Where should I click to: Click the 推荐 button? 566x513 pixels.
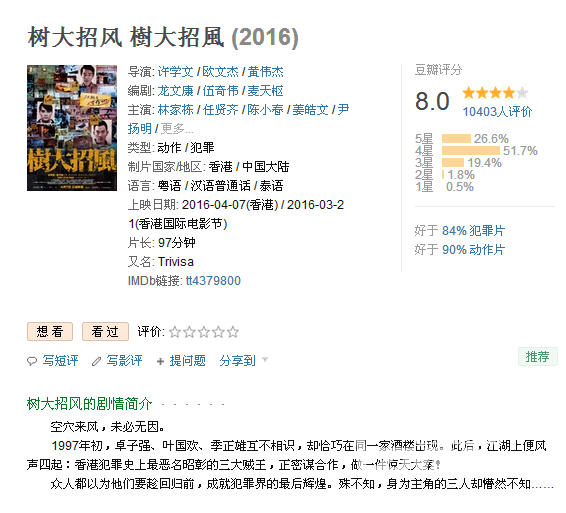click(x=537, y=357)
